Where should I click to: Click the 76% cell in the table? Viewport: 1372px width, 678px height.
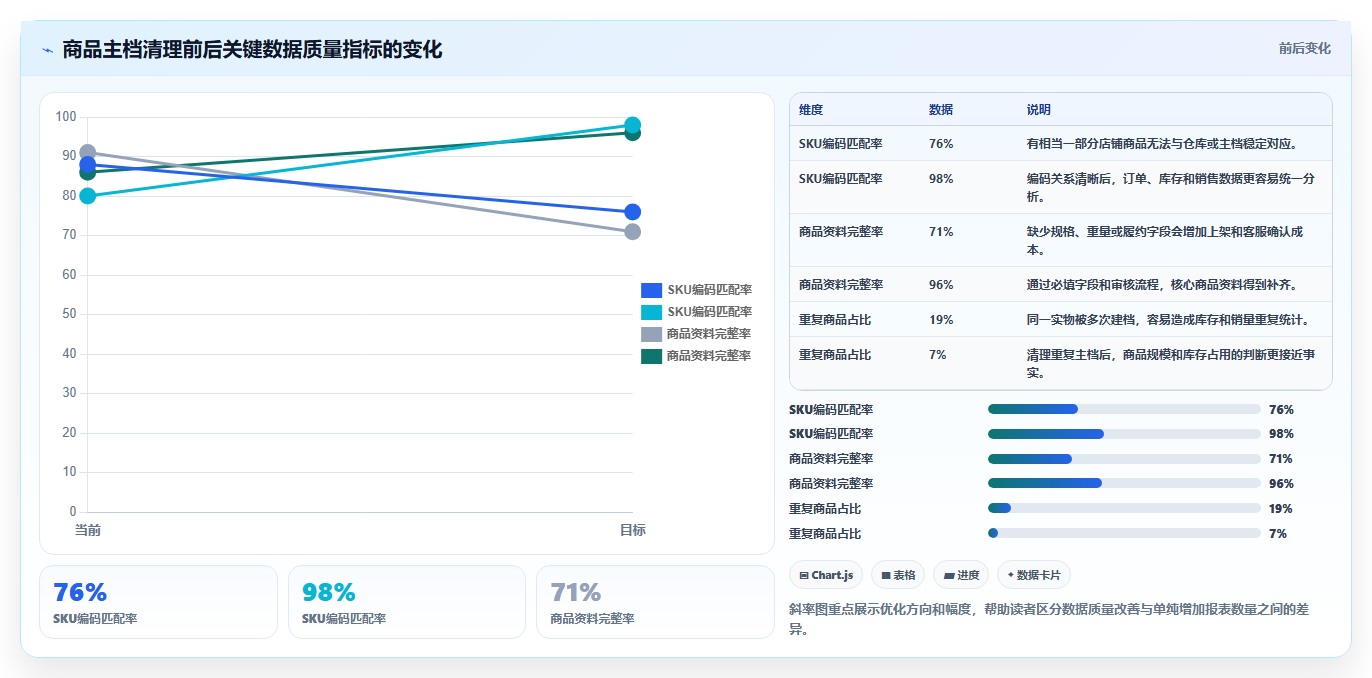click(x=941, y=143)
